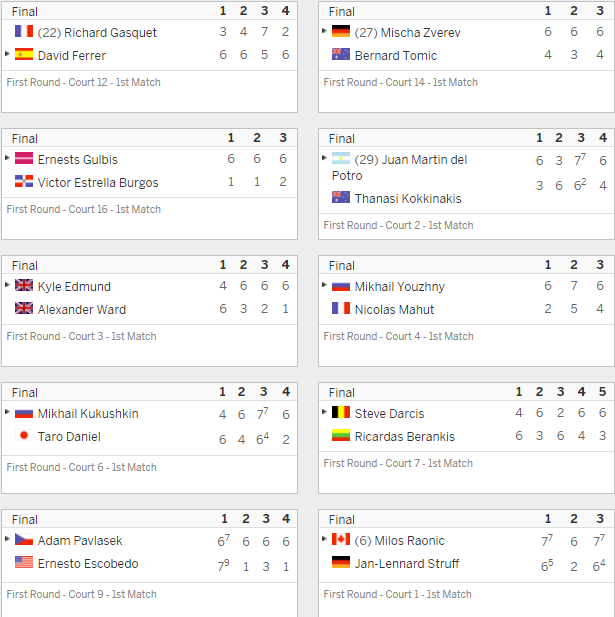615x617 pixels.
Task: Click the Spanish flag next to David Ferrer
Action: [24, 54]
